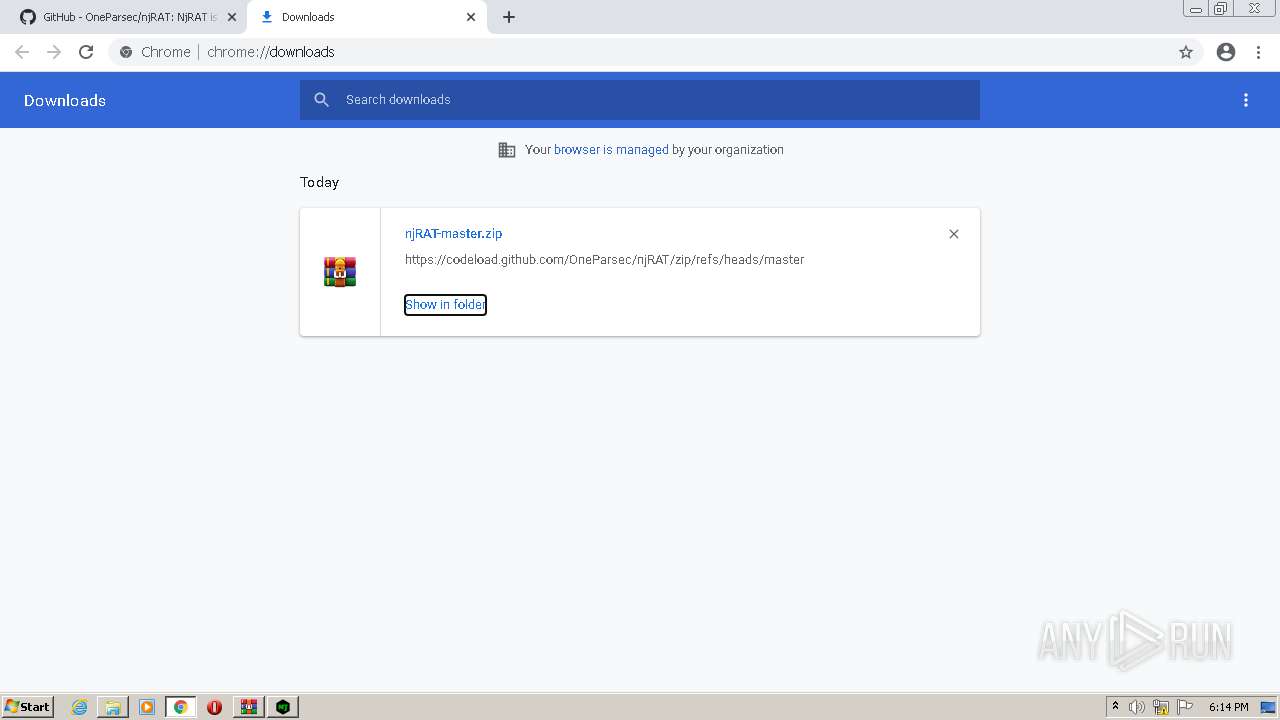
Task: Open the Chrome profile avatar menu
Action: pos(1226,52)
